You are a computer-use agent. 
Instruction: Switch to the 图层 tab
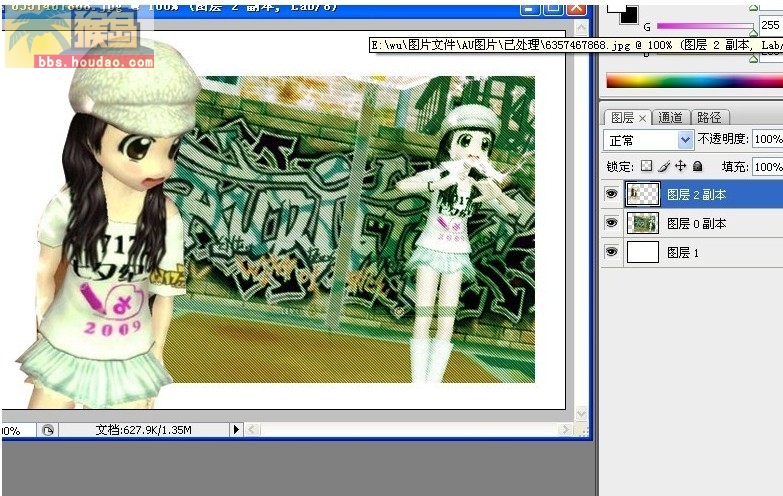click(622, 118)
